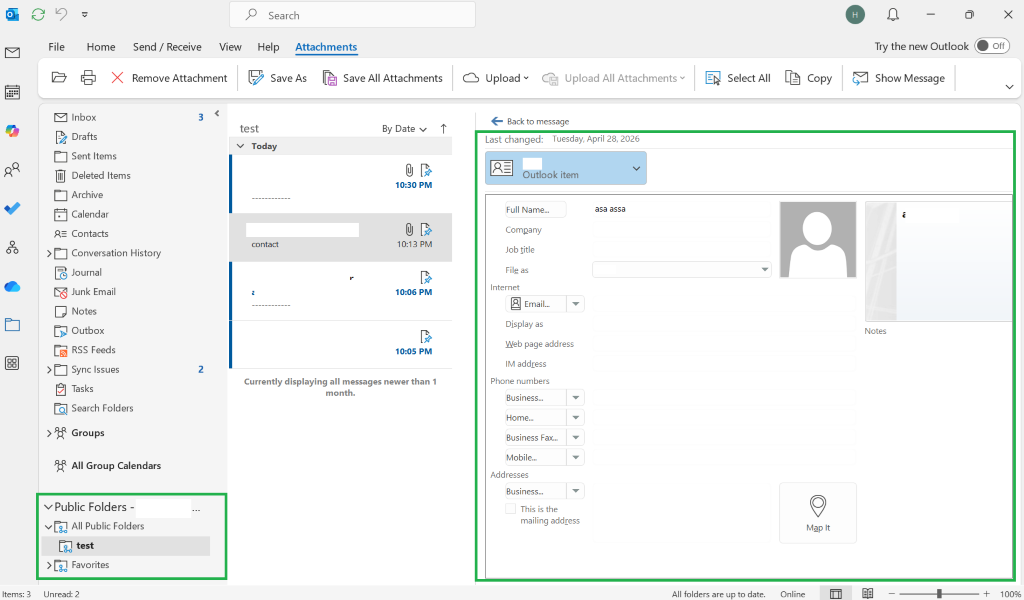Open the Folders view icon in sidebar
Screen dimensions: 1024x600
coord(12,324)
